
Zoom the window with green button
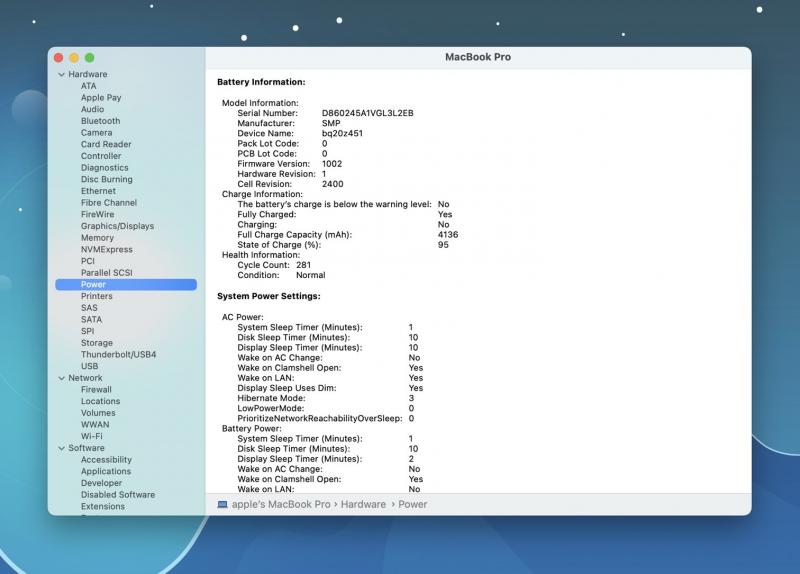click(x=89, y=58)
